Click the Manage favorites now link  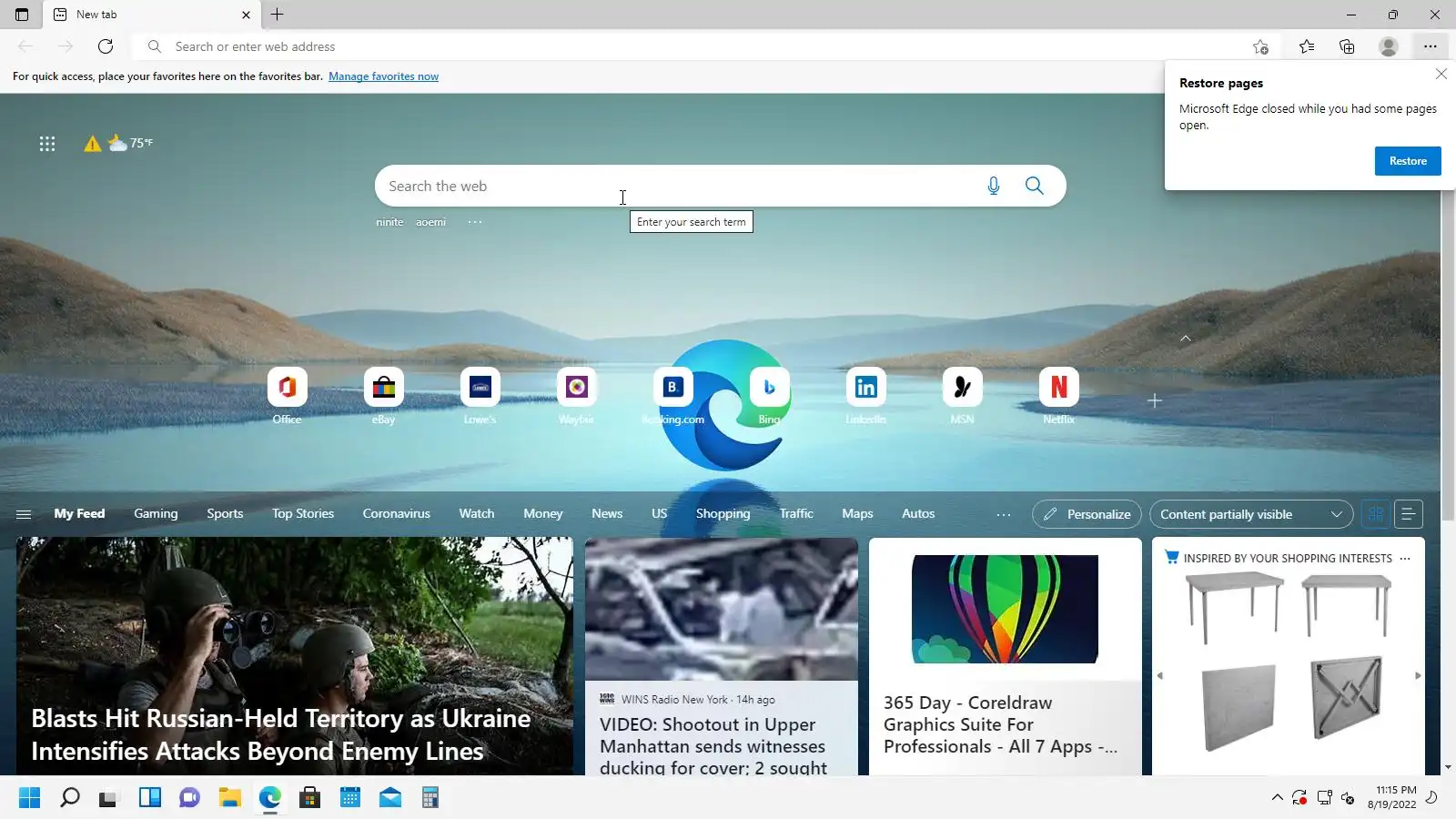coord(383,76)
